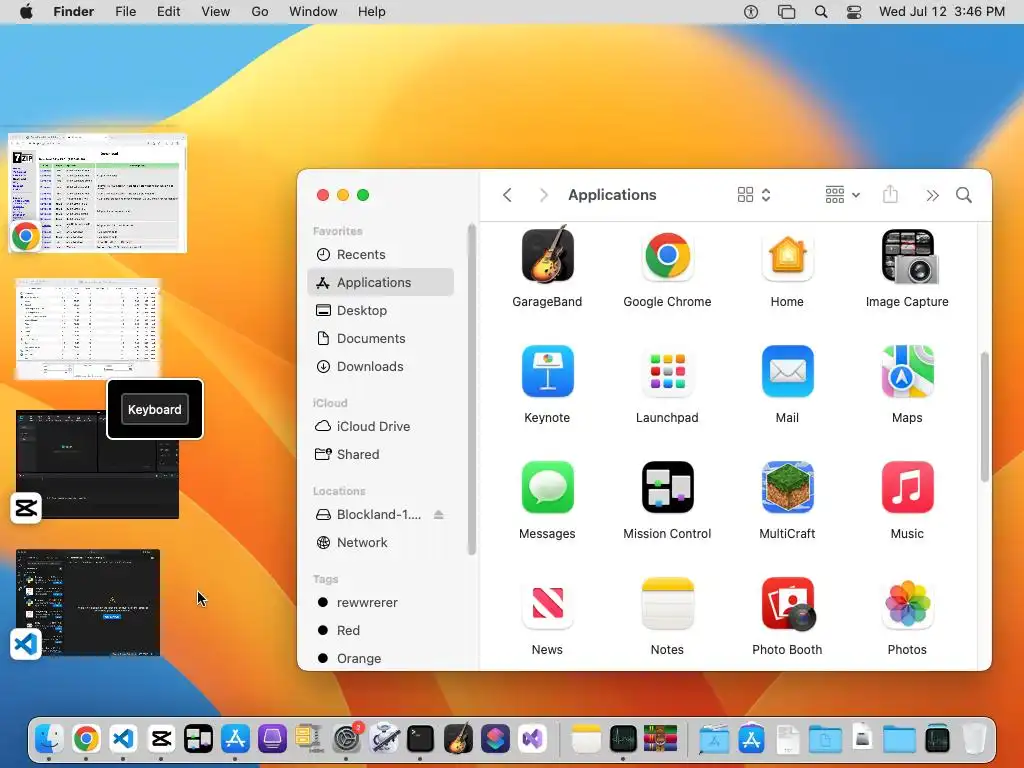Go forward in Finder window
1024x768 pixels.
(543, 195)
